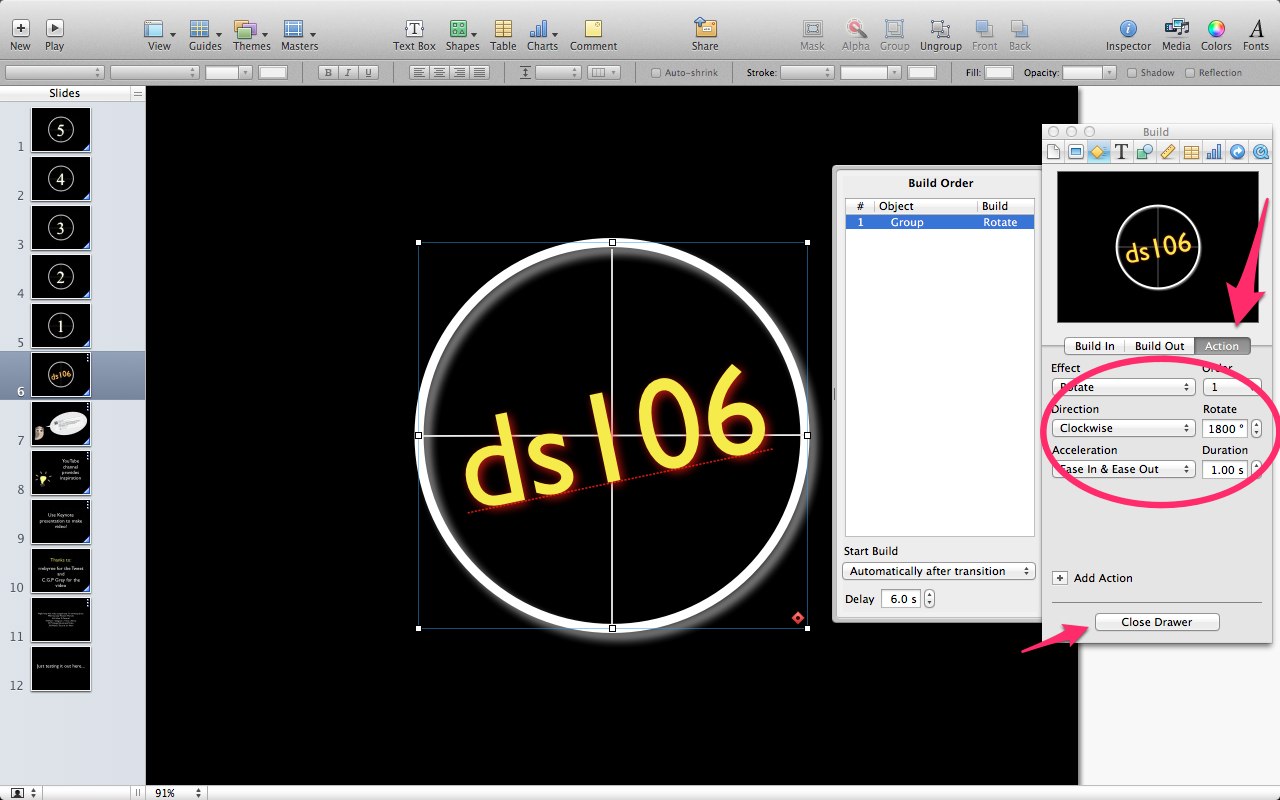Switch to Build Out tab

pyautogui.click(x=1159, y=346)
